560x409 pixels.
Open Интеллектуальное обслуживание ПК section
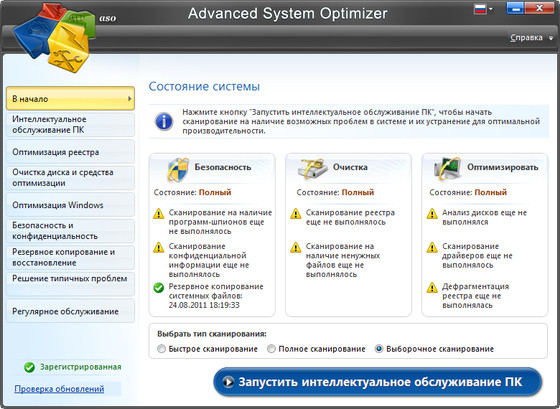(70, 125)
